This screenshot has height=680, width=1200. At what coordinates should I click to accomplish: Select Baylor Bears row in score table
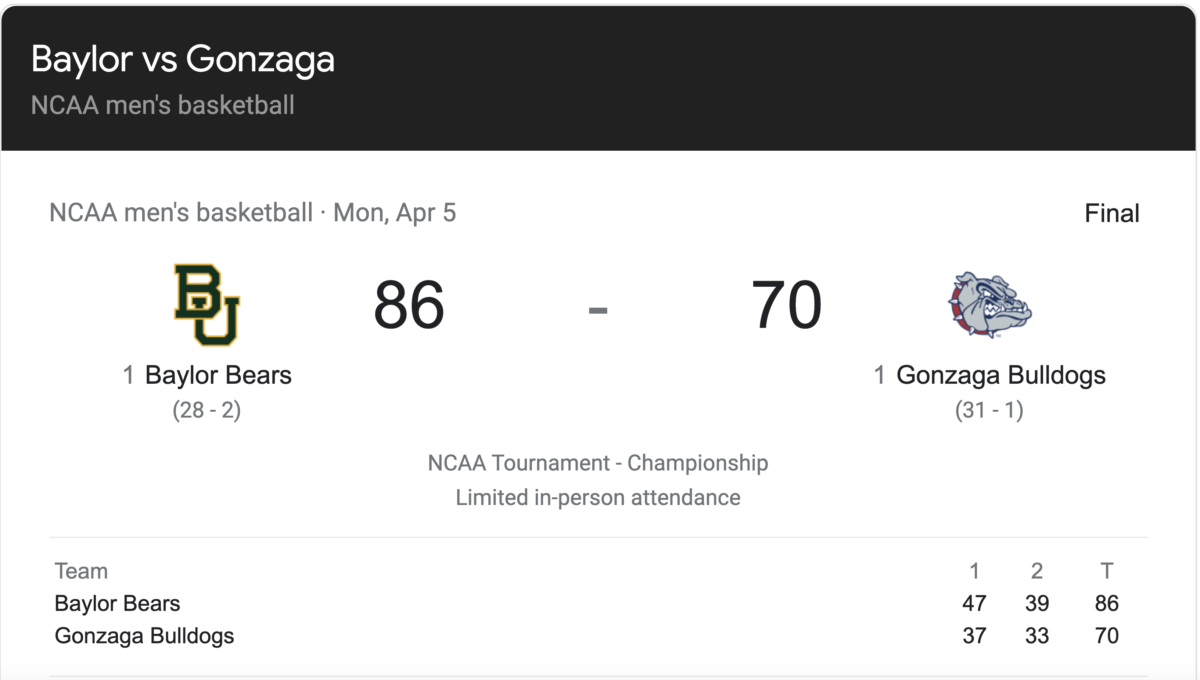tap(598, 604)
